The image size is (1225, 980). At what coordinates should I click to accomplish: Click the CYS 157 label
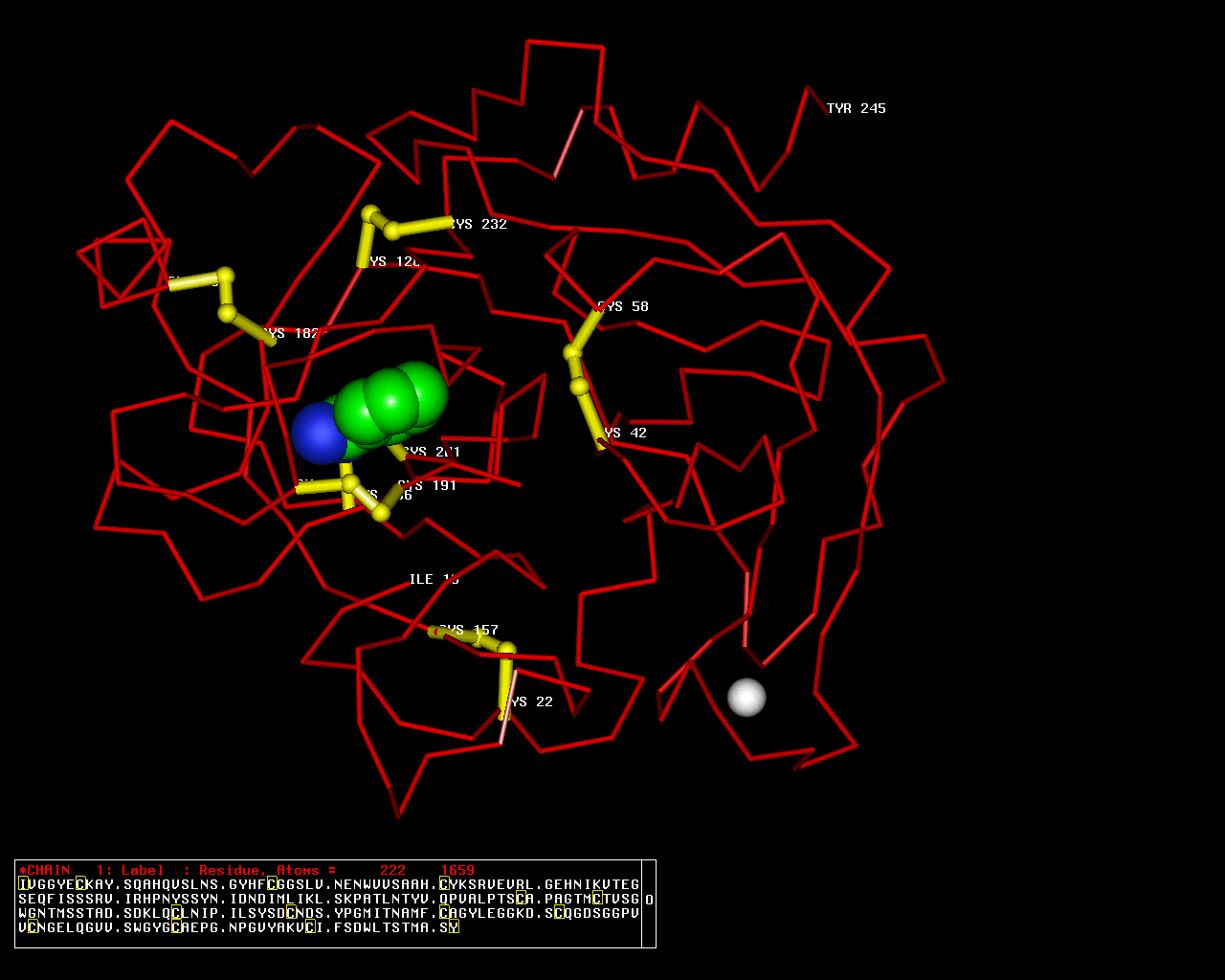468,630
